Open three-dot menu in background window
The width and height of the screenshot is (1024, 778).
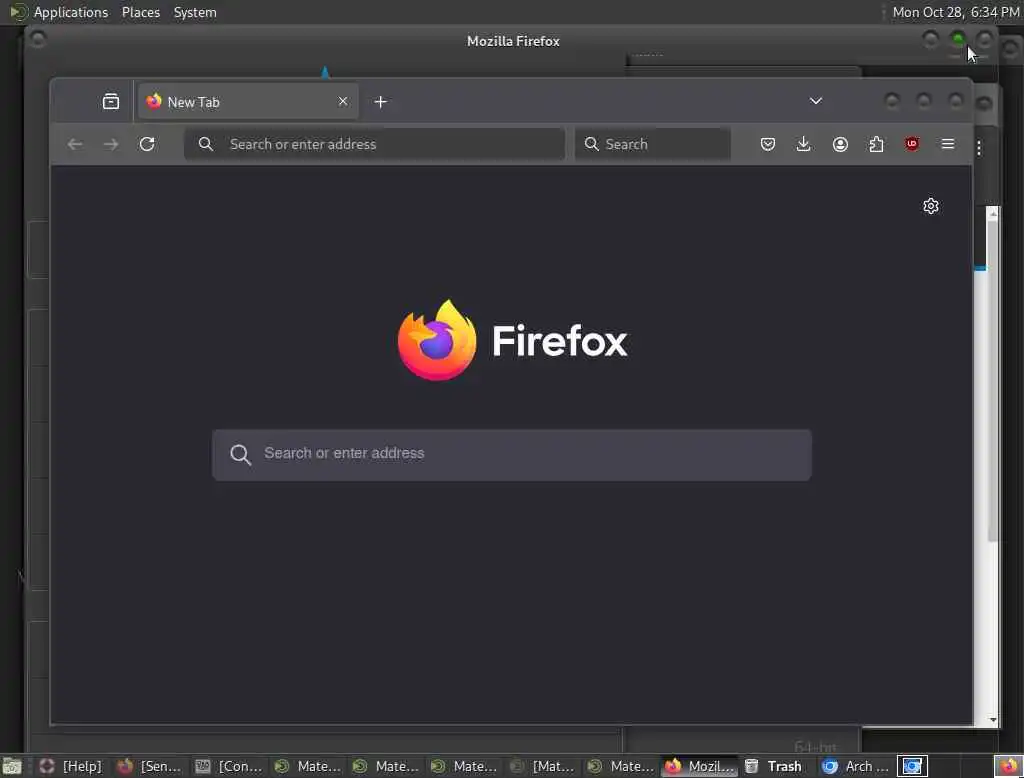point(979,148)
